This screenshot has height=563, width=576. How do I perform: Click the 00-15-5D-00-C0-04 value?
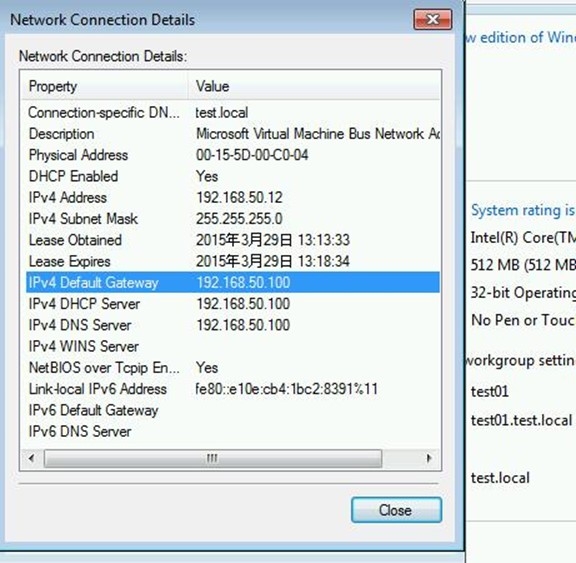[x=252, y=155]
